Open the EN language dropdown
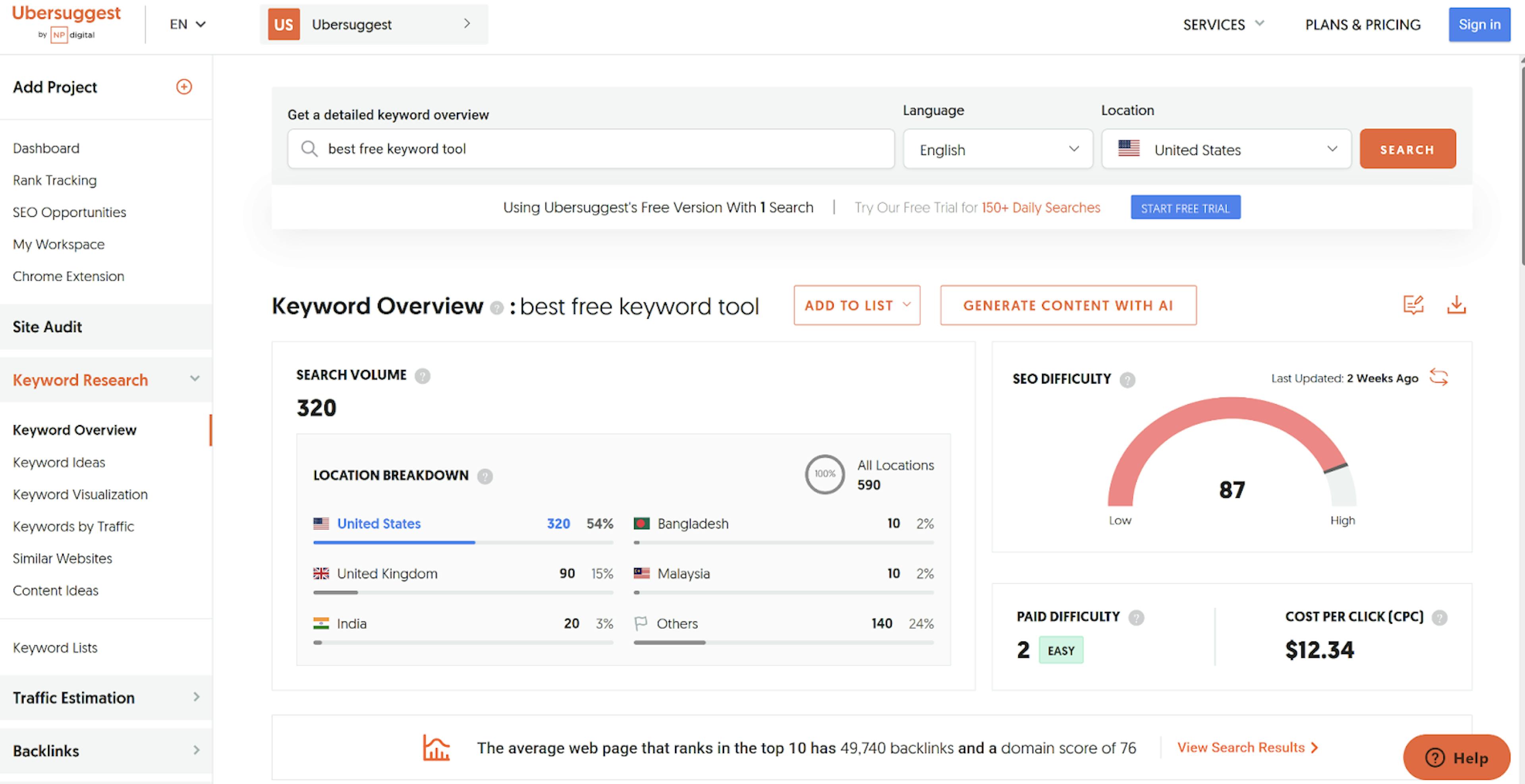This screenshot has width=1525, height=784. pyautogui.click(x=187, y=24)
